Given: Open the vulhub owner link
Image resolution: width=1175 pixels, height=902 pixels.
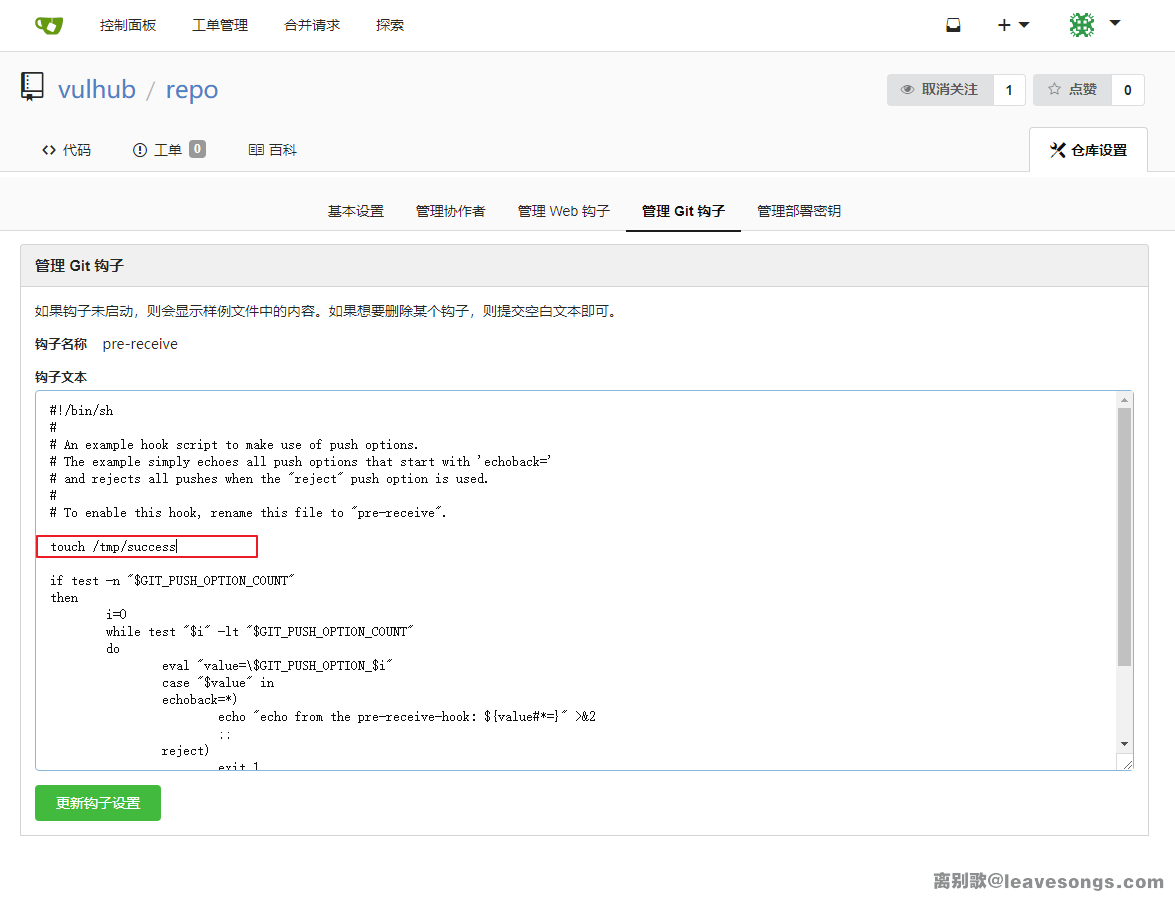Looking at the screenshot, I should [x=97, y=90].
